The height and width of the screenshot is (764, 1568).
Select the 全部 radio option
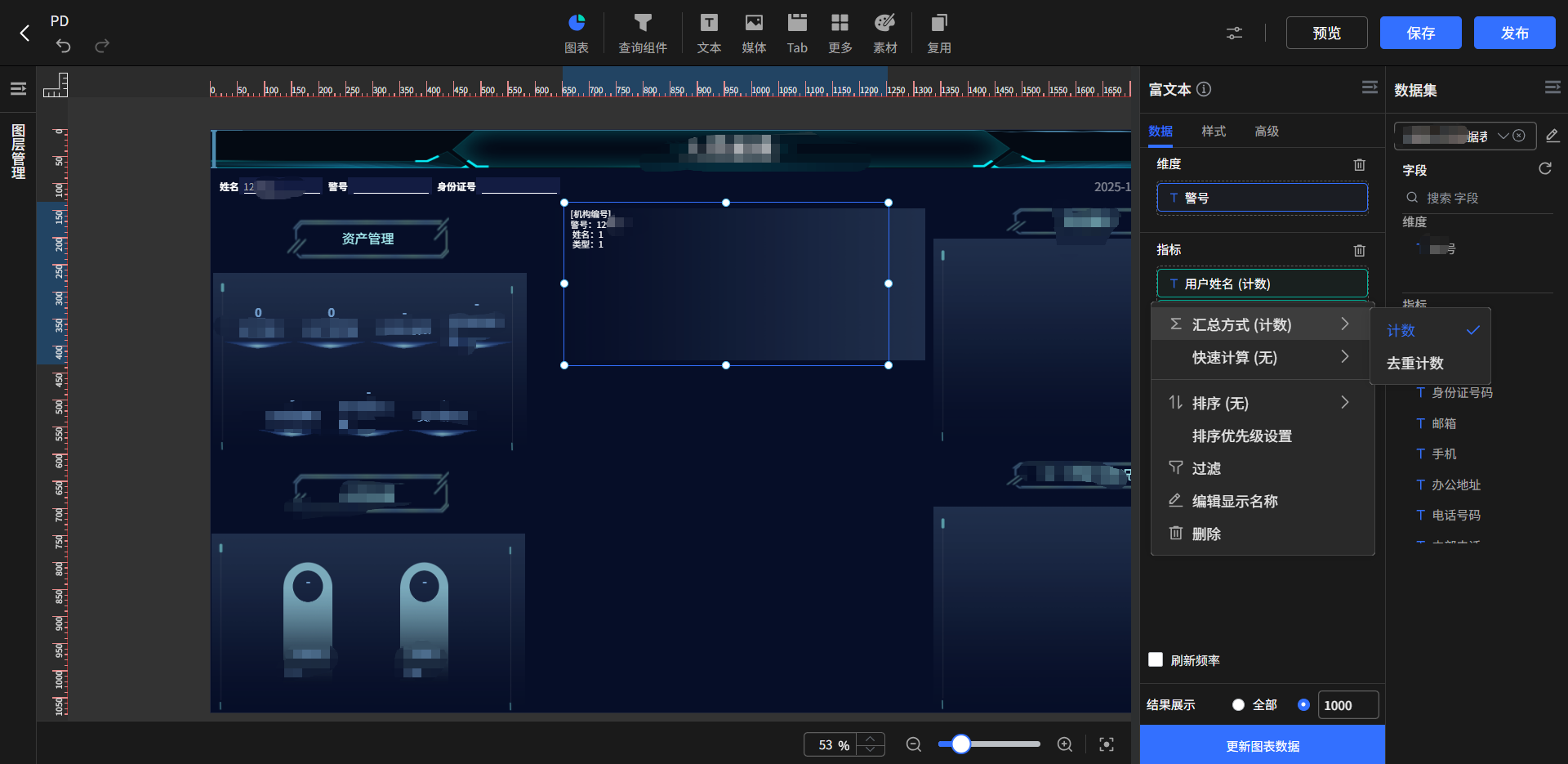pyautogui.click(x=1238, y=704)
